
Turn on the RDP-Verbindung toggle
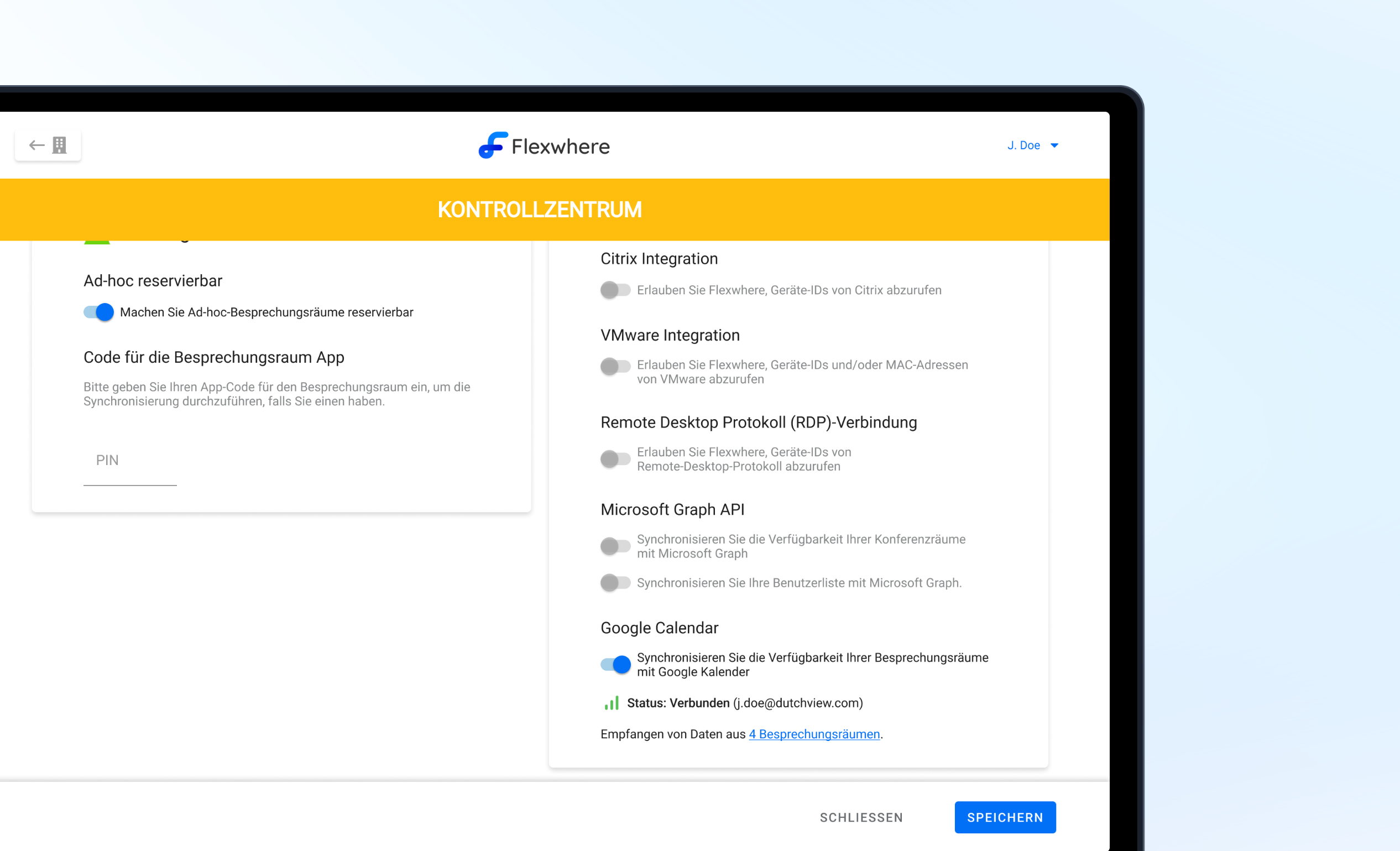(615, 458)
